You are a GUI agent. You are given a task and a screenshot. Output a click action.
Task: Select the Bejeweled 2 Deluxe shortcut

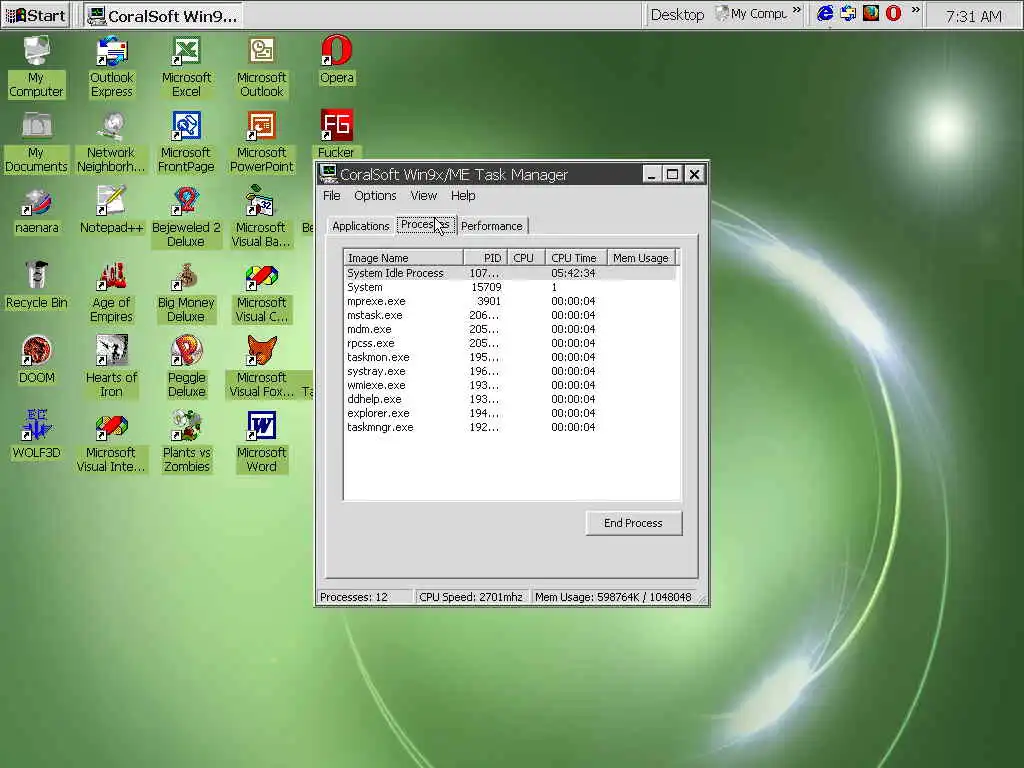click(x=186, y=217)
